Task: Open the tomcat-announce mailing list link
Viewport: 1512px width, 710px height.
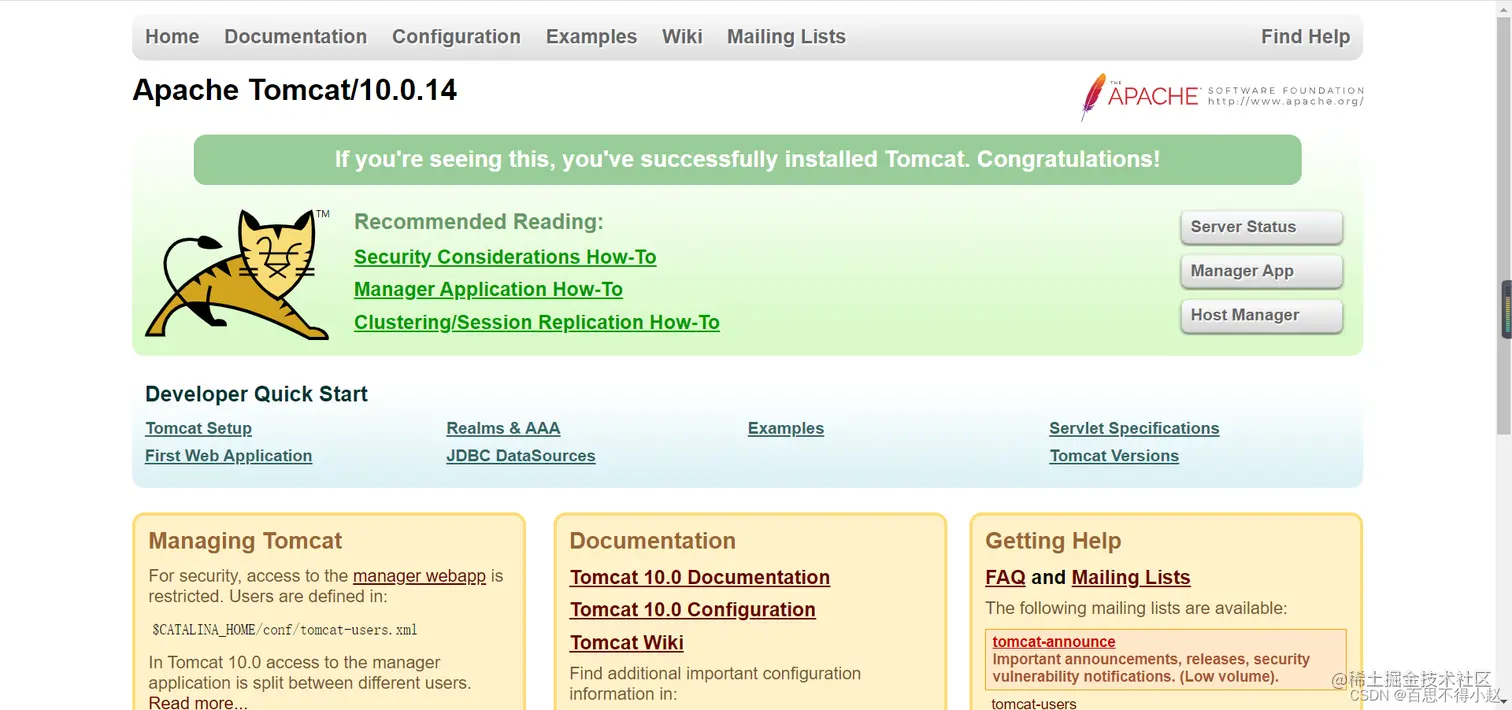Action: click(x=1054, y=642)
